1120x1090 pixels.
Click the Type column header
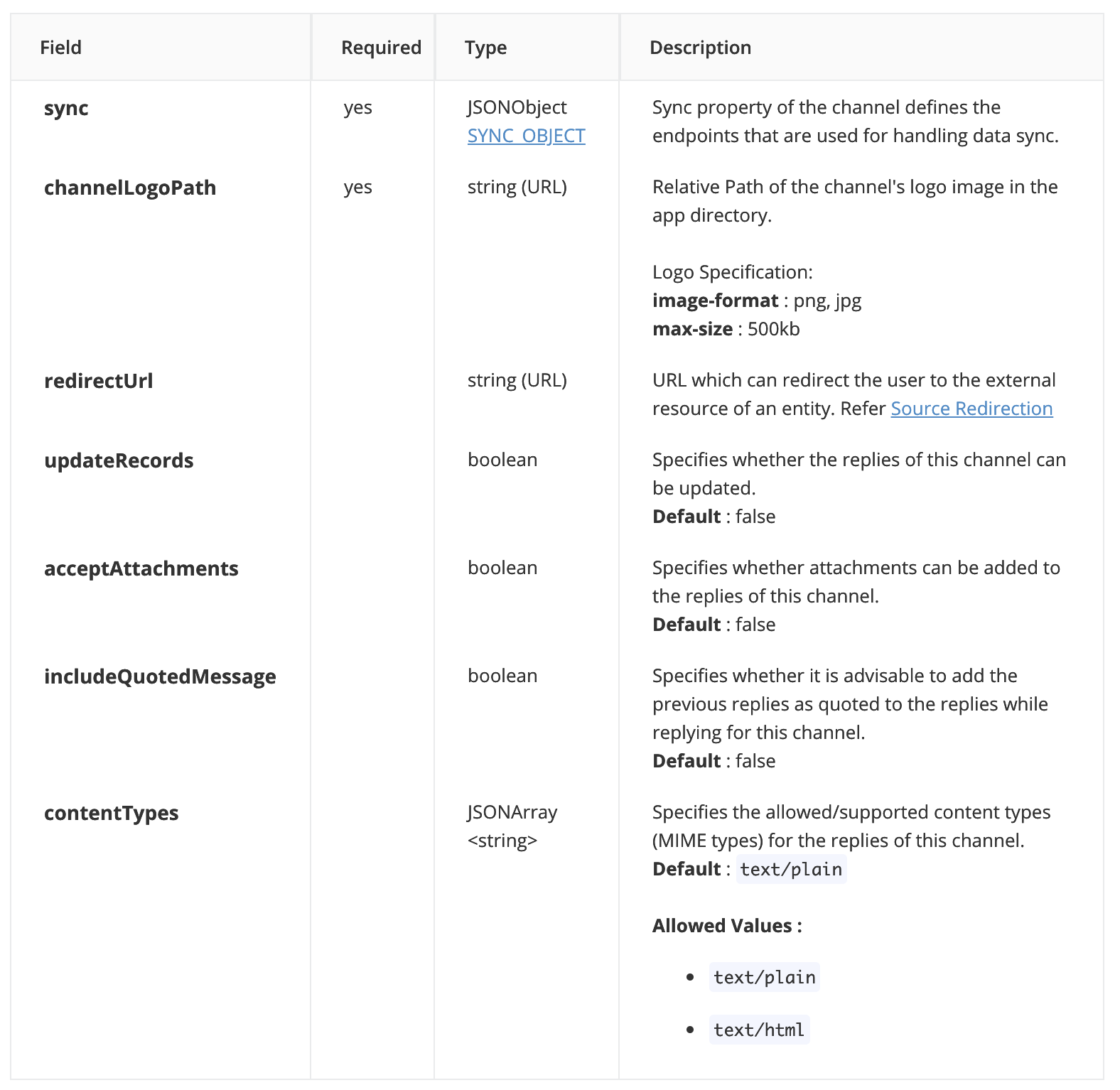(486, 48)
